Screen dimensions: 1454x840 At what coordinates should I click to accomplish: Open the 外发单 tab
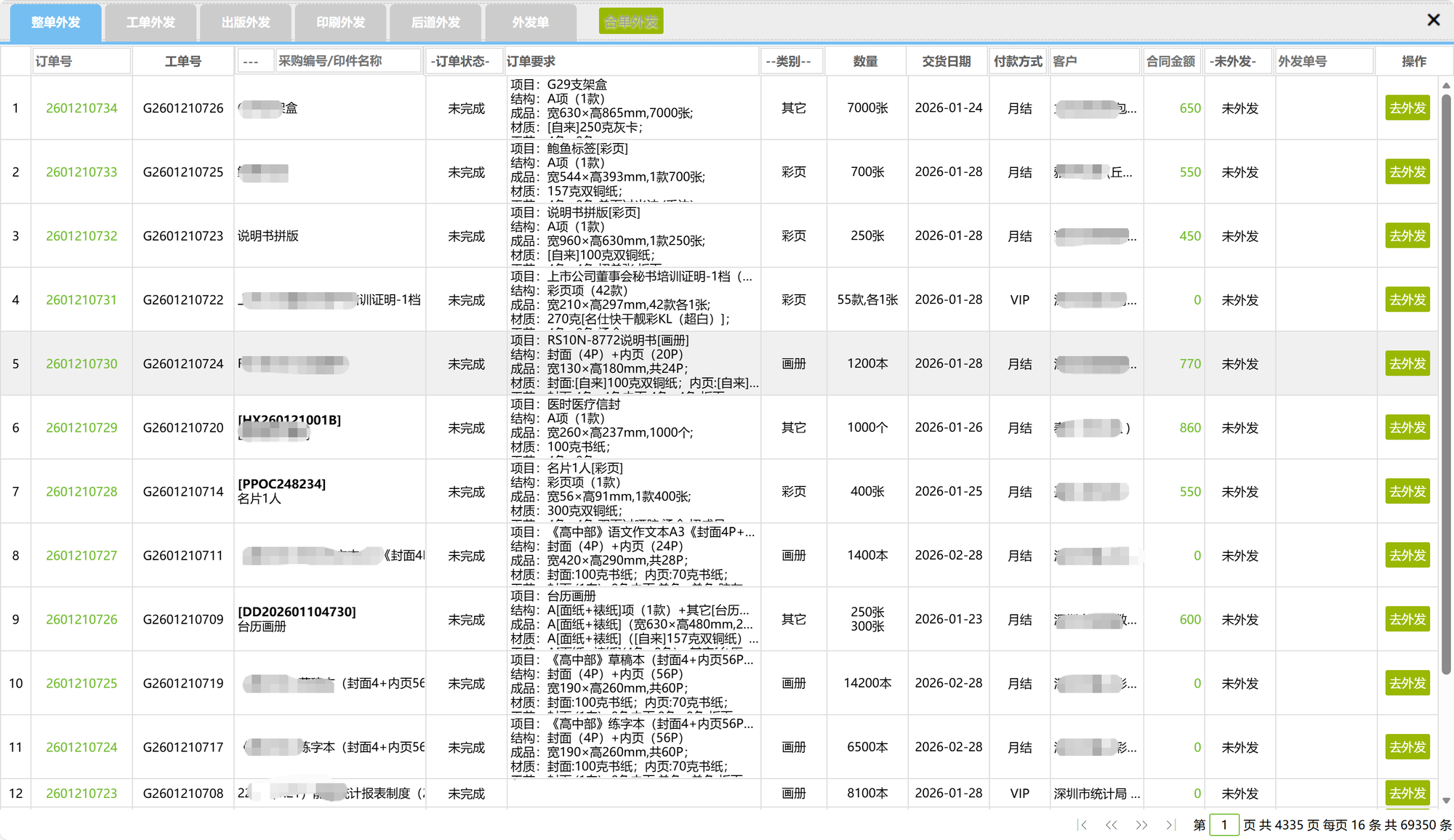tap(530, 23)
